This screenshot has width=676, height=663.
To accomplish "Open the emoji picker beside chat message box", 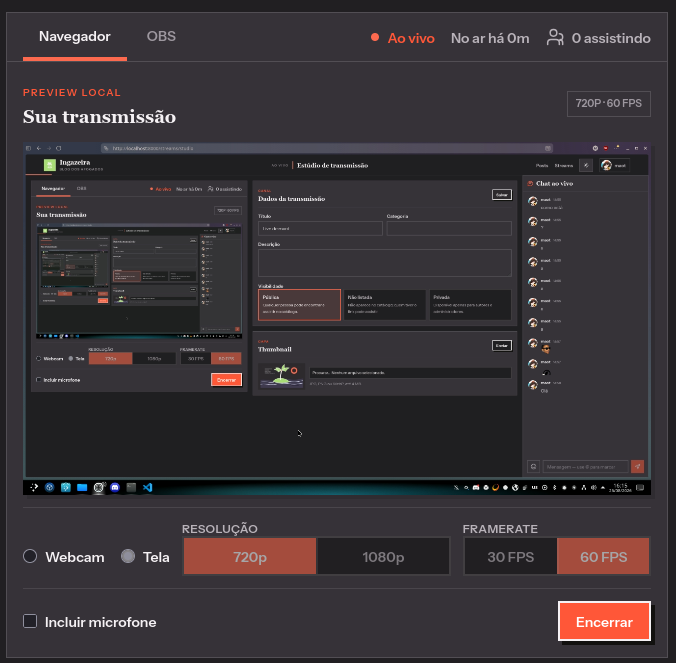I will click(533, 466).
